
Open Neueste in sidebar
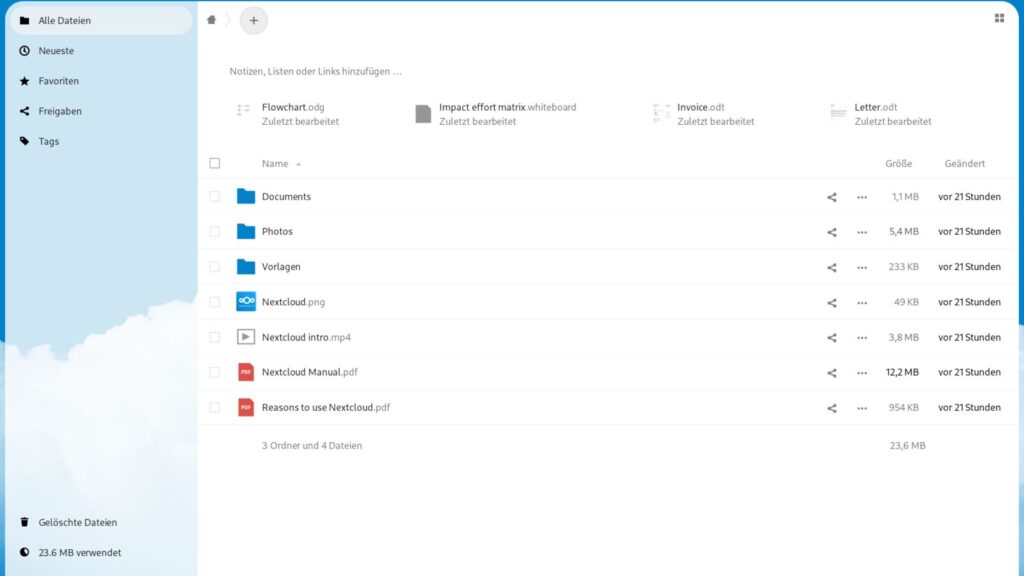click(101, 50)
